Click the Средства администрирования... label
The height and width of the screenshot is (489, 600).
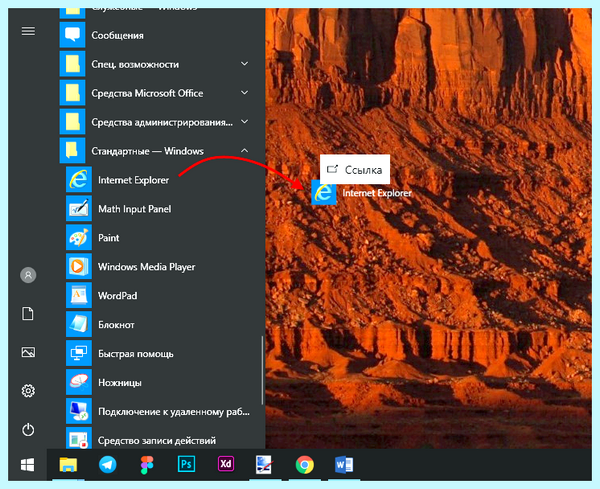point(162,122)
